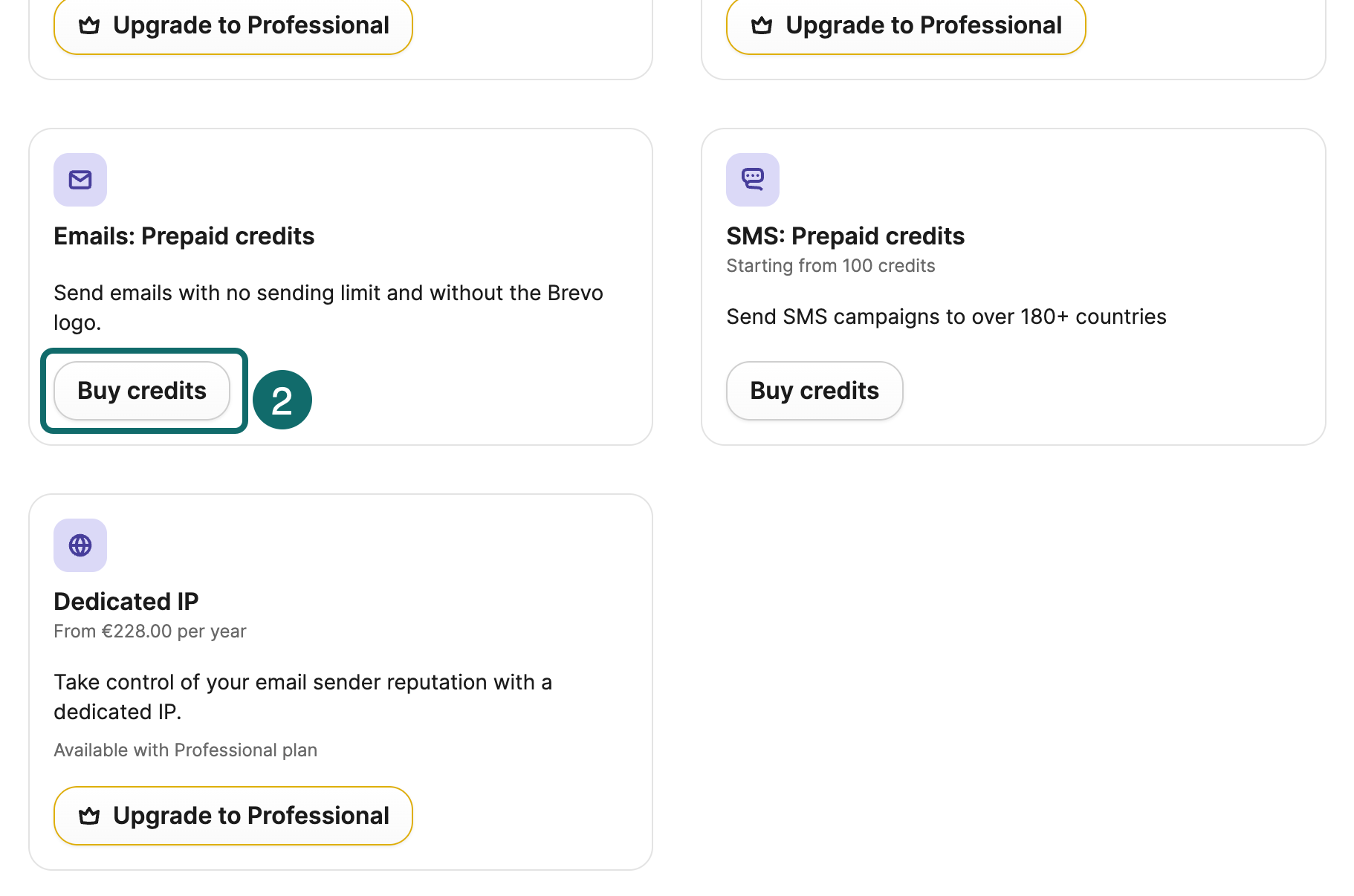This screenshot has height=896, width=1354.
Task: Upgrade to Professional for Dedicated IP
Action: pos(233,815)
